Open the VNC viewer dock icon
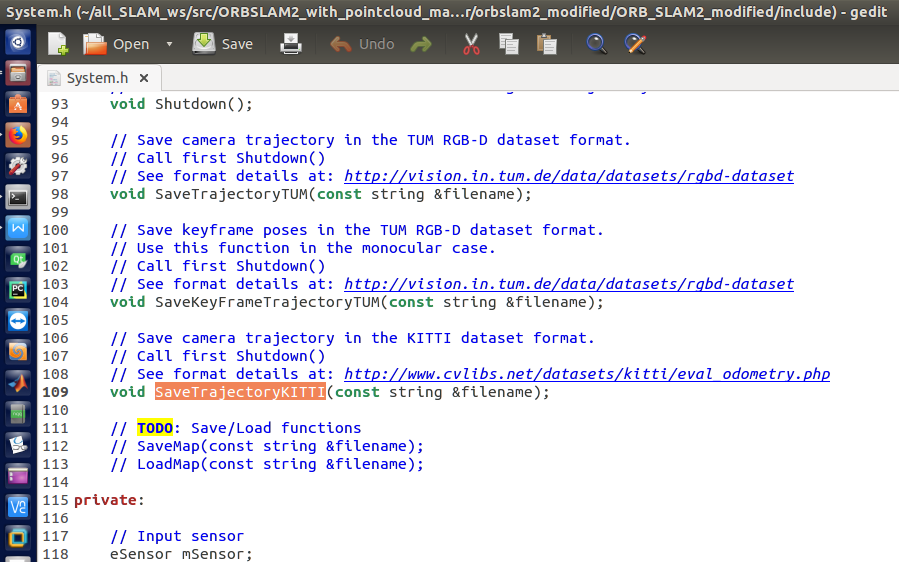This screenshot has height=562, width=899. [18, 507]
